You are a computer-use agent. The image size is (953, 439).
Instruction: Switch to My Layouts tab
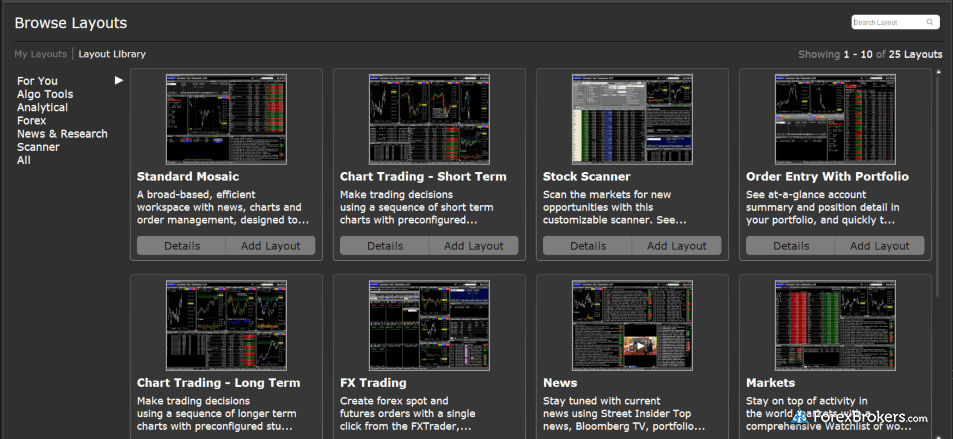click(40, 54)
